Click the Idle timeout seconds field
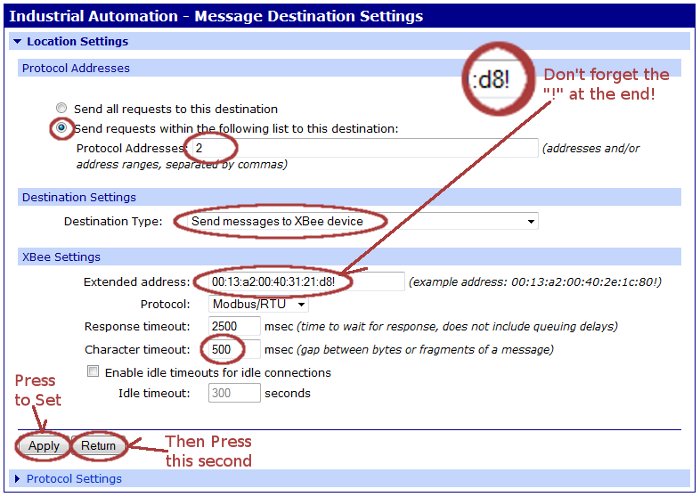The image size is (700, 497). pos(235,393)
